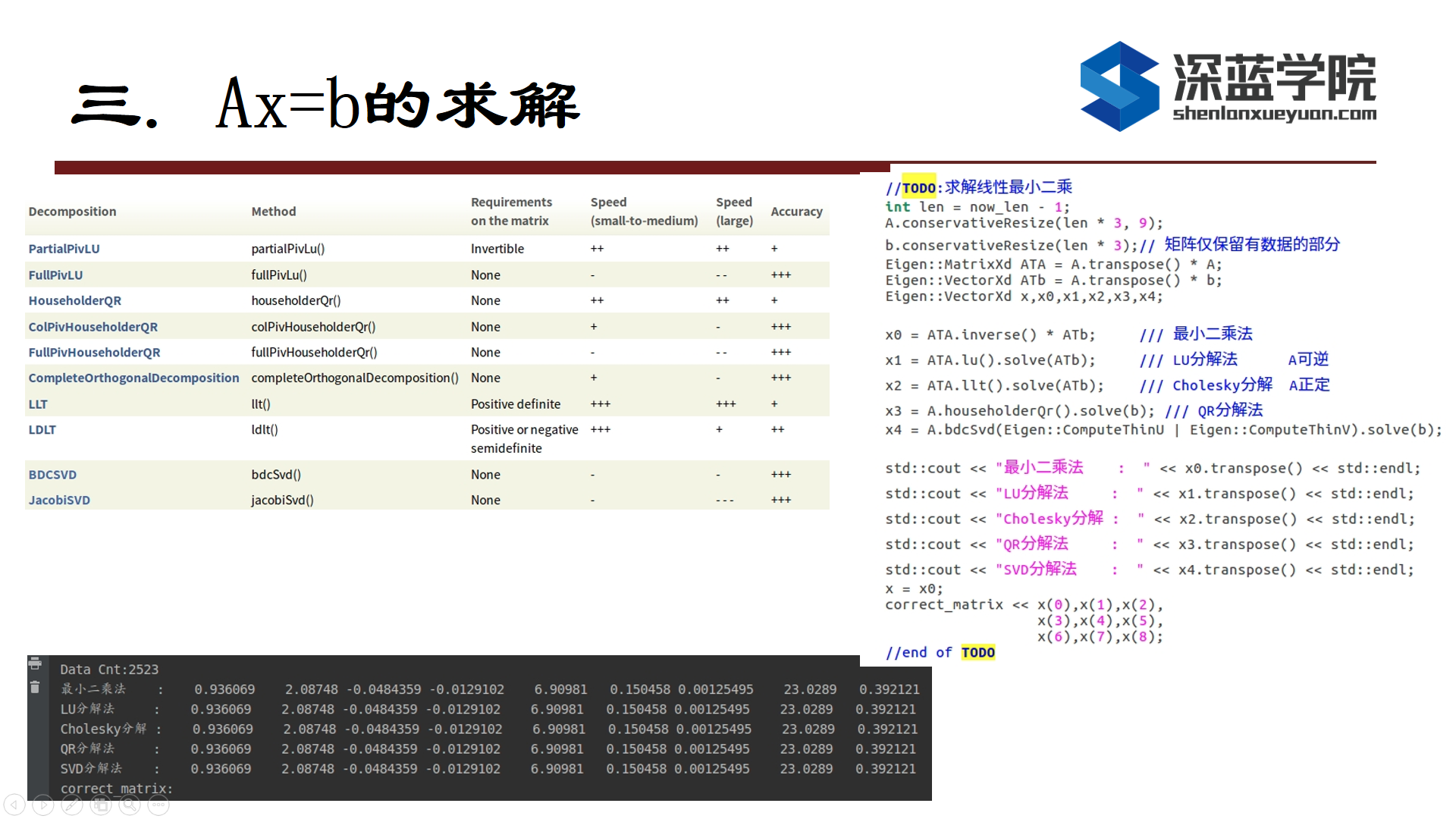This screenshot has height=819, width=1456.
Task: Open the pen pointer tools
Action: pos(72,805)
